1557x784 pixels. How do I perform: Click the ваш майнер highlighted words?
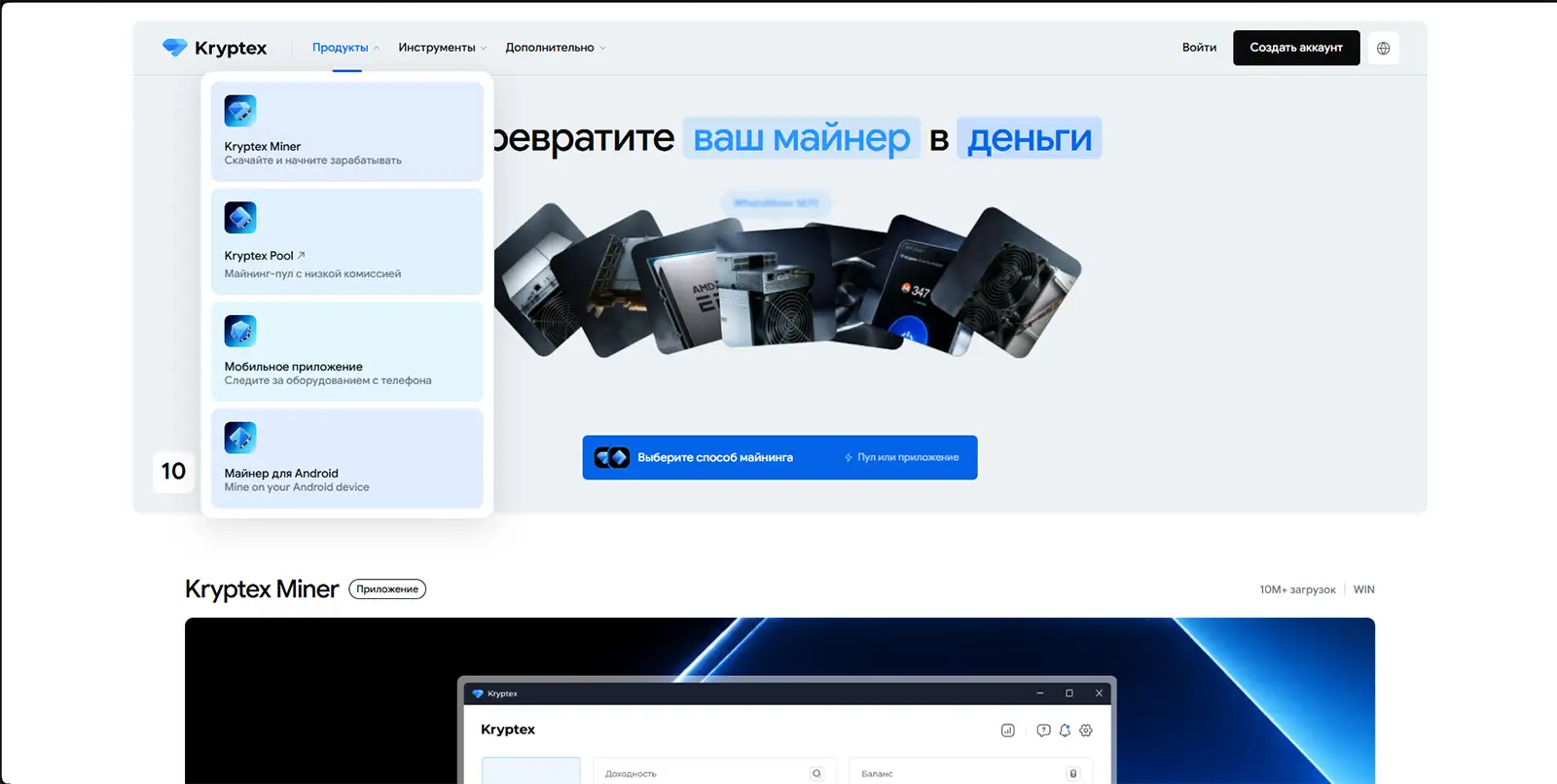point(802,138)
